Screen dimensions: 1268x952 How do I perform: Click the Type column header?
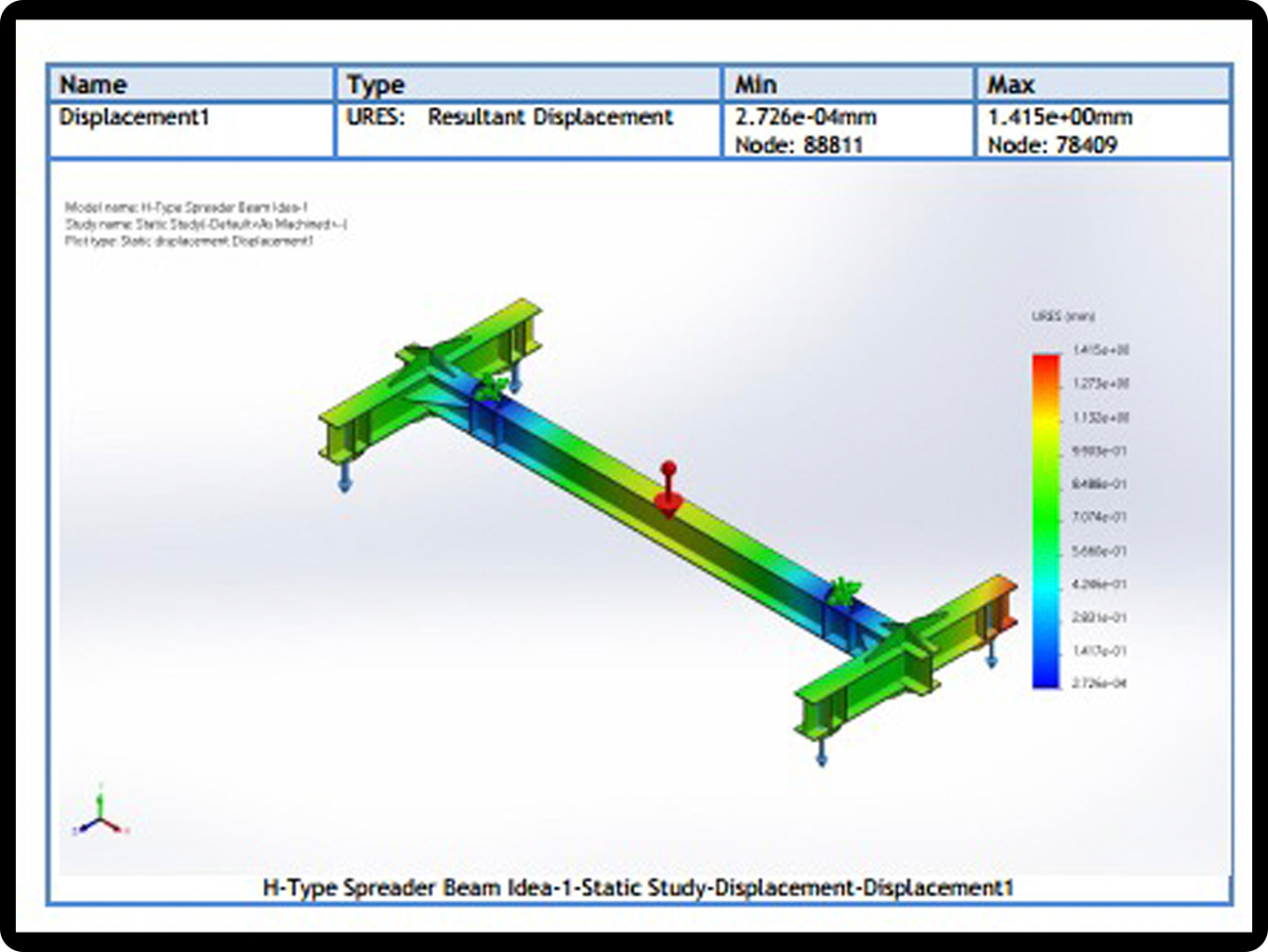point(376,85)
